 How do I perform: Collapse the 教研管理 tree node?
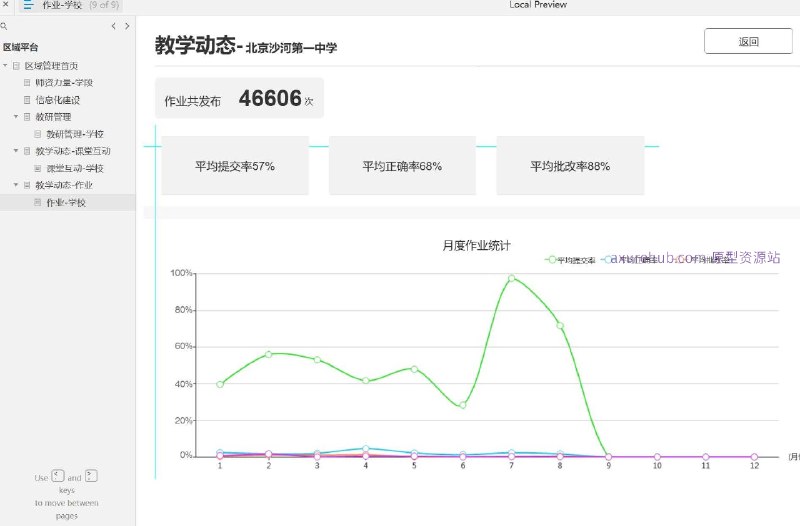16,116
